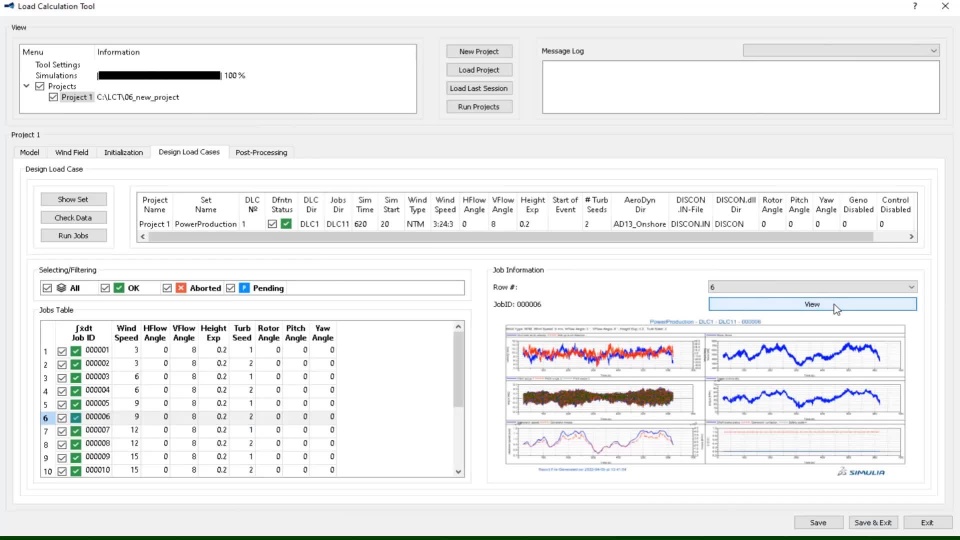The width and height of the screenshot is (960, 540).
Task: Click the layers icon next to All
Action: (x=61, y=288)
